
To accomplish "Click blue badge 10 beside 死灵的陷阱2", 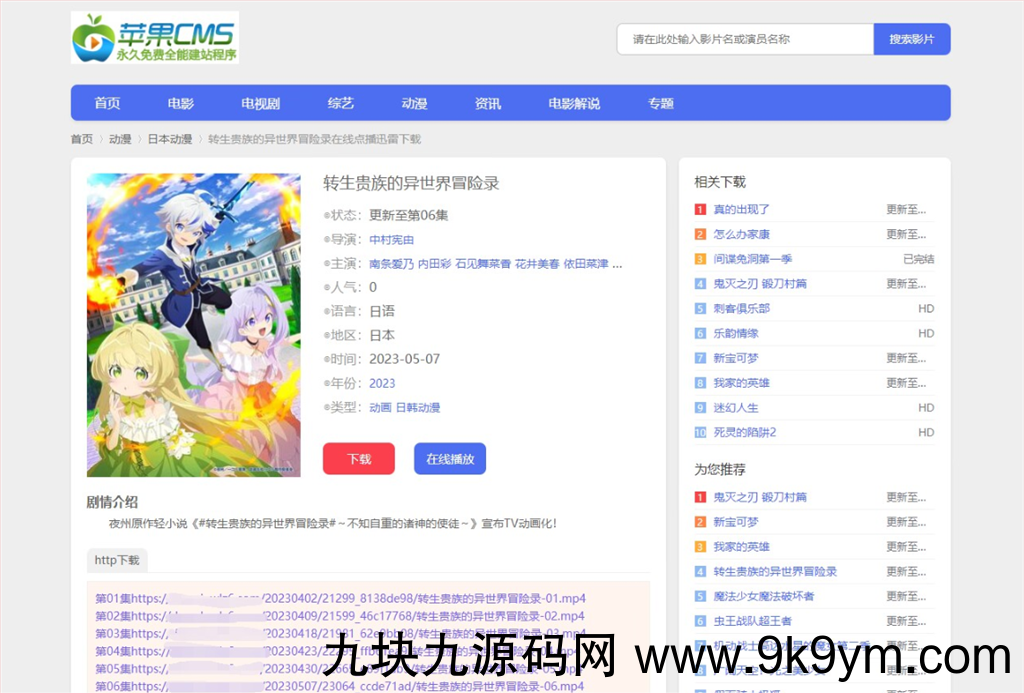I will 700,432.
